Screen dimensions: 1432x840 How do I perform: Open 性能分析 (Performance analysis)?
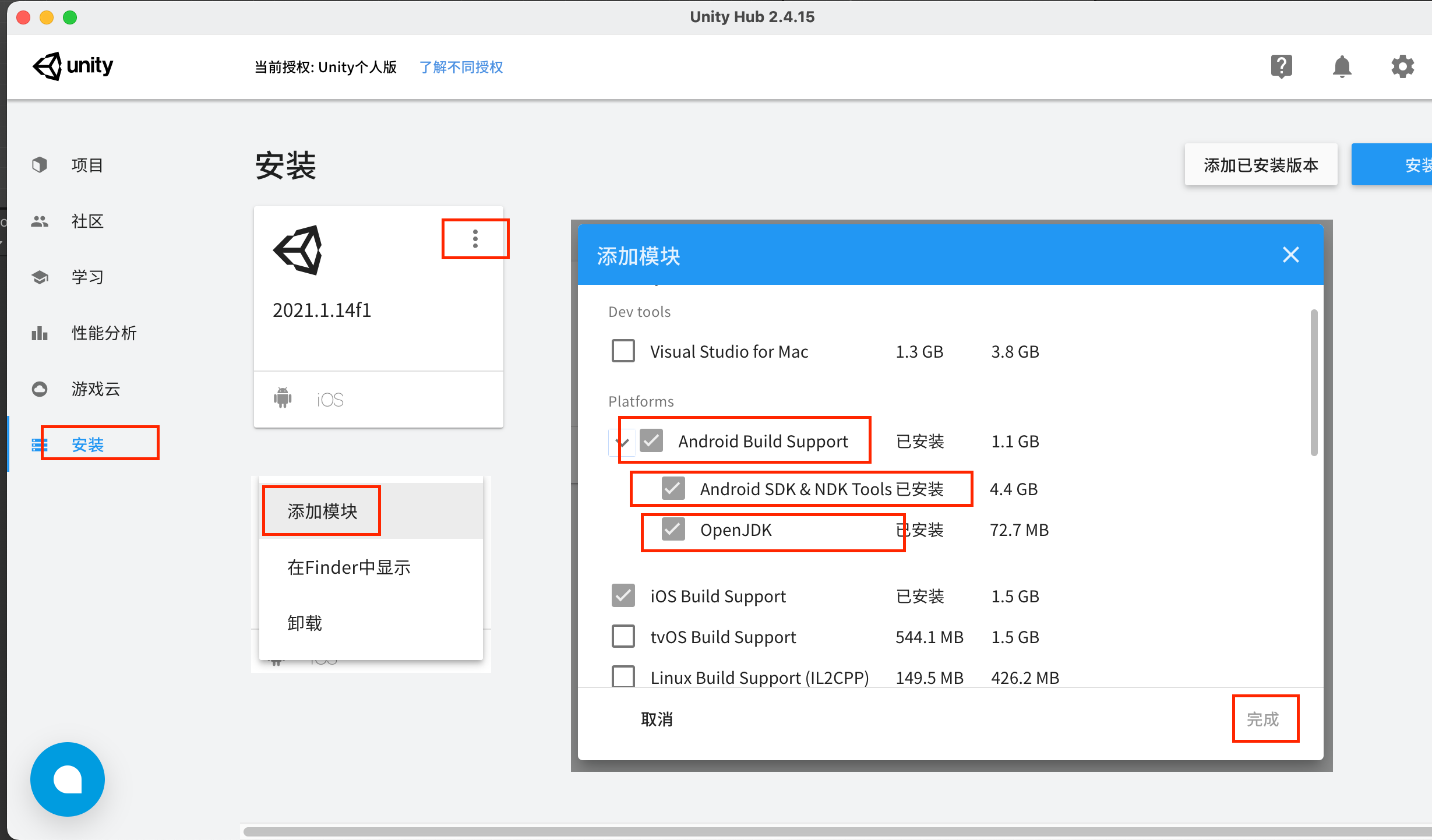point(104,333)
